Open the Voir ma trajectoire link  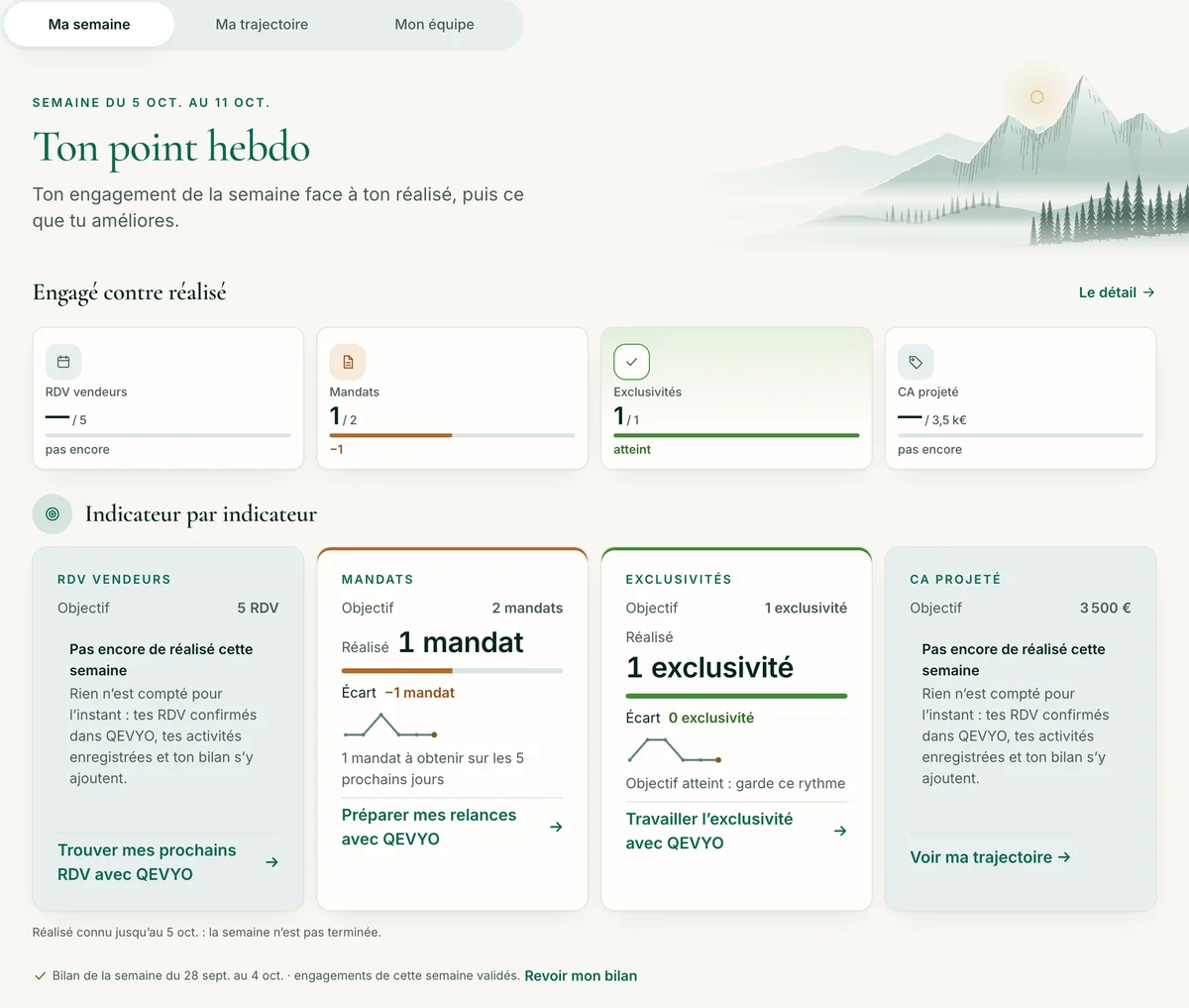[991, 857]
